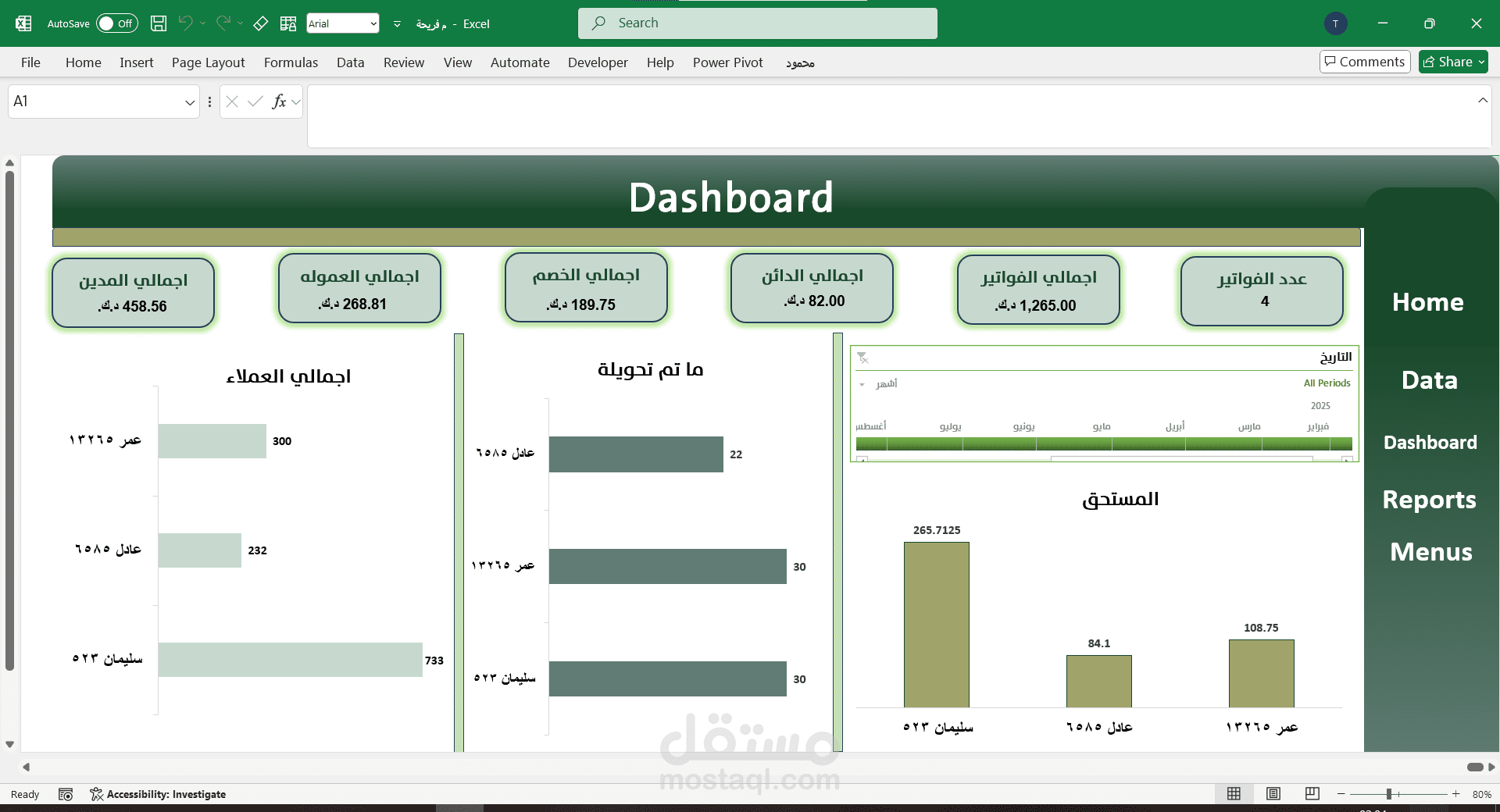
Task: Collapse the formula bar with the chevron
Action: [1483, 100]
